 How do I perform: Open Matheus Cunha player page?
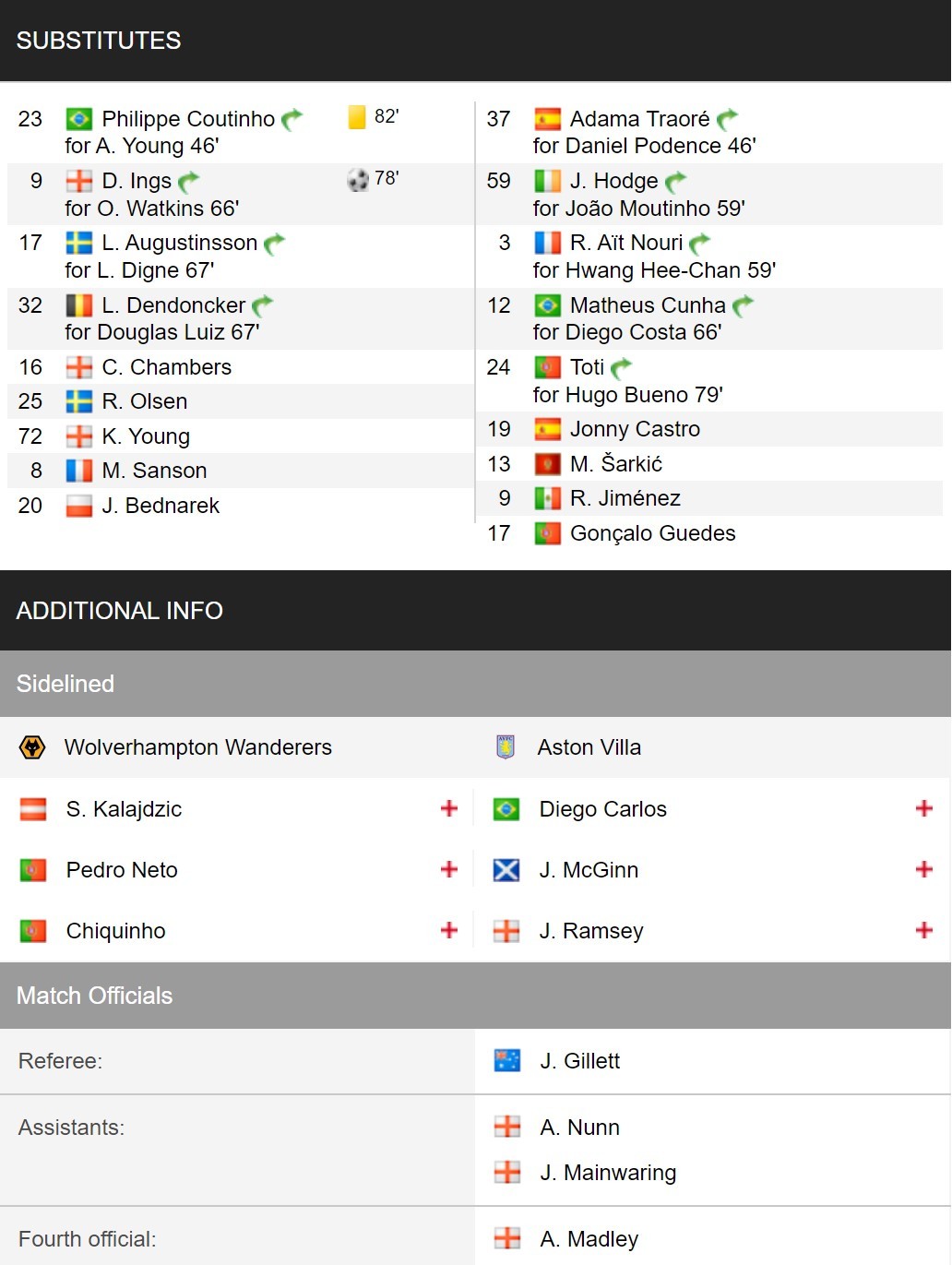648,305
